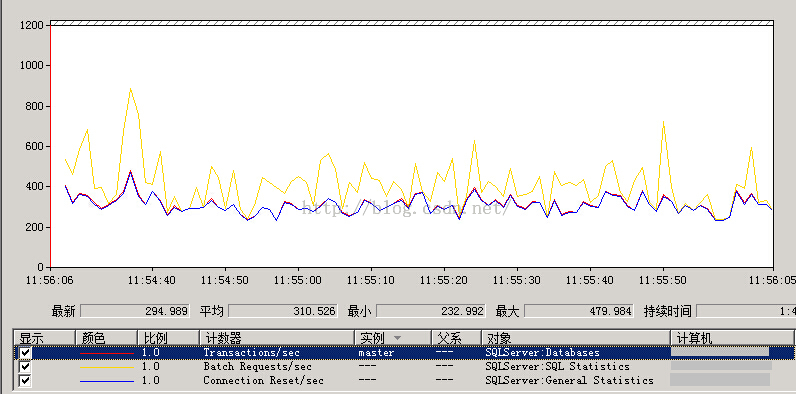The height and width of the screenshot is (394, 796).
Task: Click the 显示 column header
Action: point(45,338)
